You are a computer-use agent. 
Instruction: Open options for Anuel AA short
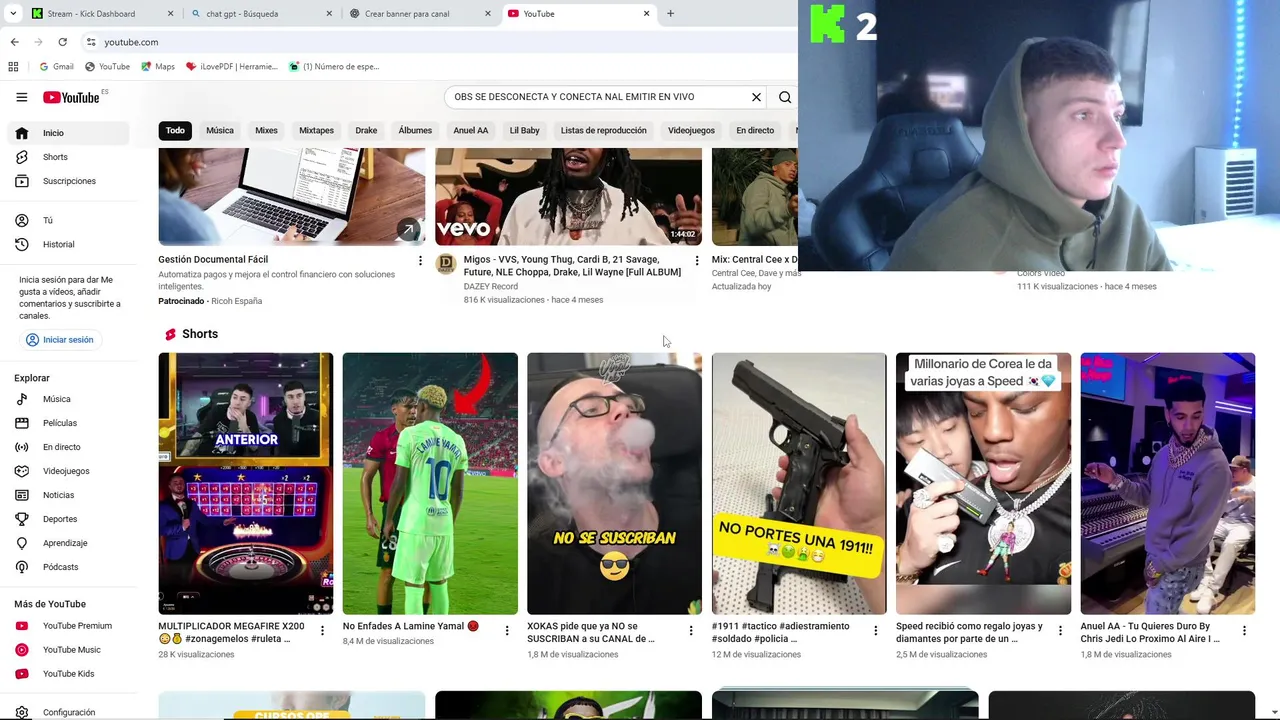(x=1244, y=631)
